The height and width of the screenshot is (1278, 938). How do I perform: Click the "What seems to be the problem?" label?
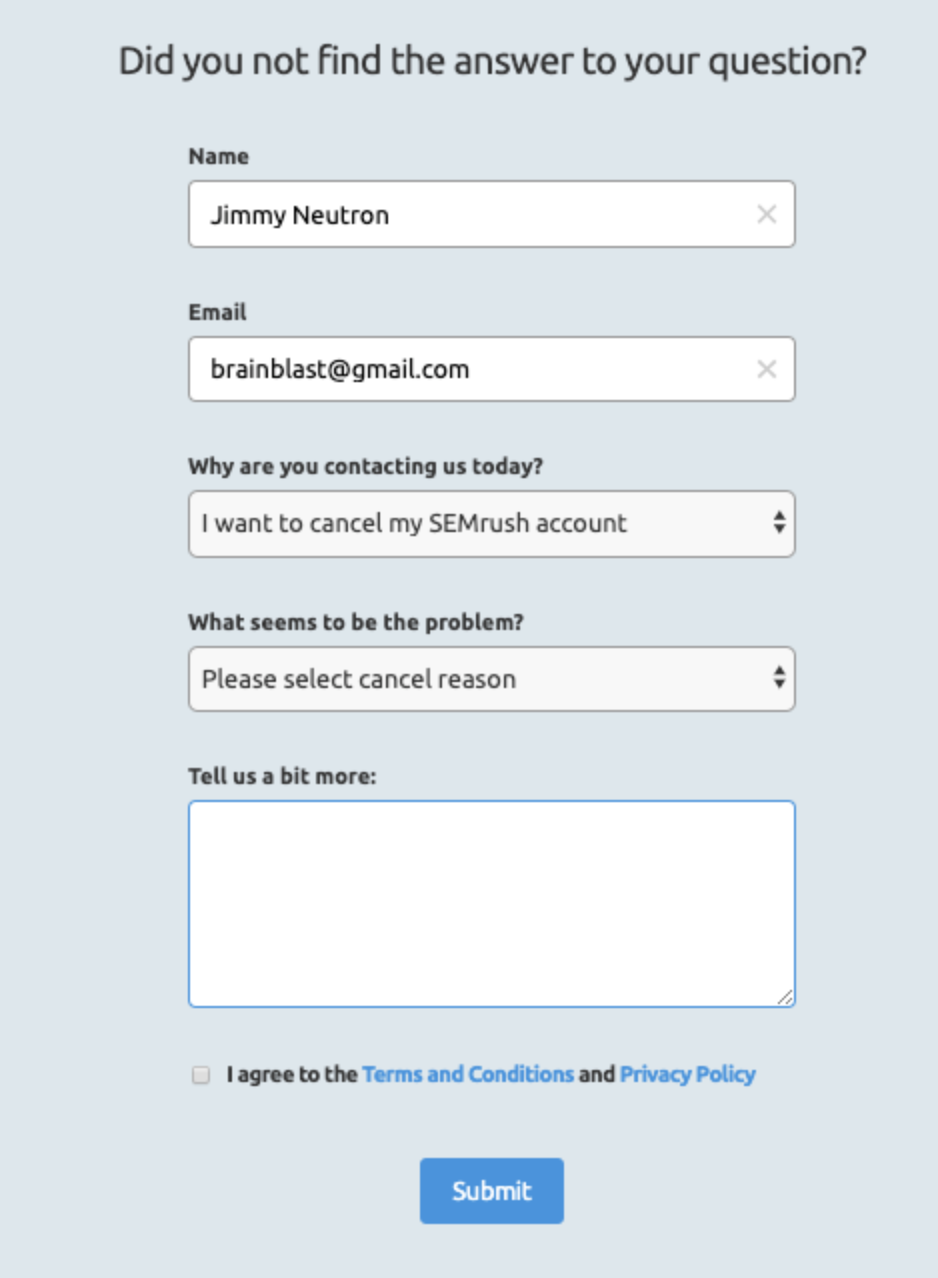356,622
